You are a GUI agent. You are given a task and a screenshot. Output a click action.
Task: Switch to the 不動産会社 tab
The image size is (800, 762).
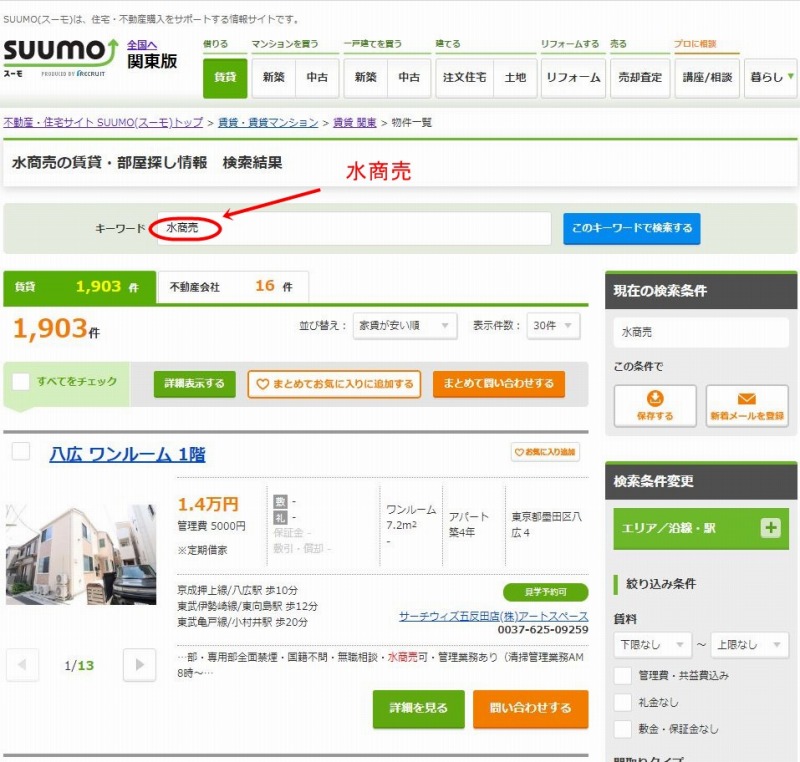click(231, 286)
